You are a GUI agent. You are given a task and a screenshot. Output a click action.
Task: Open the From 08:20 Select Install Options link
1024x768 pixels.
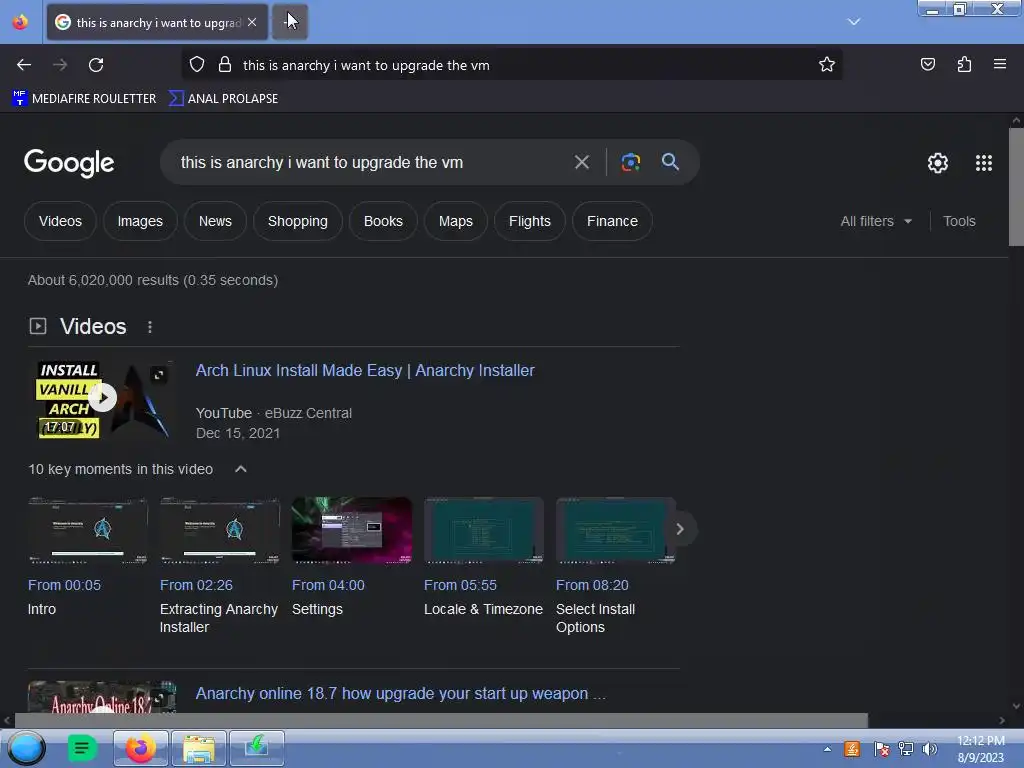pos(592,585)
